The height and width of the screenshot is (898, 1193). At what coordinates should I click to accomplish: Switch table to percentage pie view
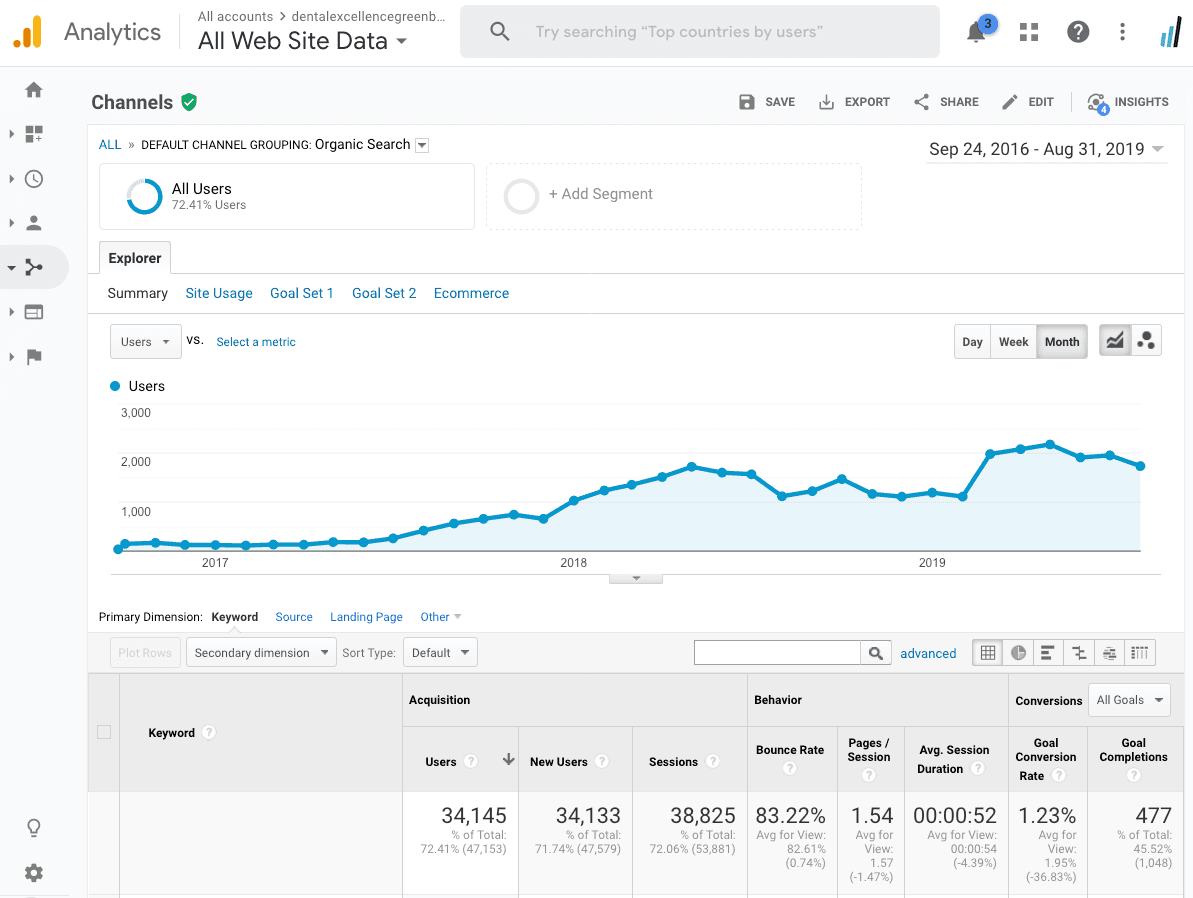(1018, 652)
